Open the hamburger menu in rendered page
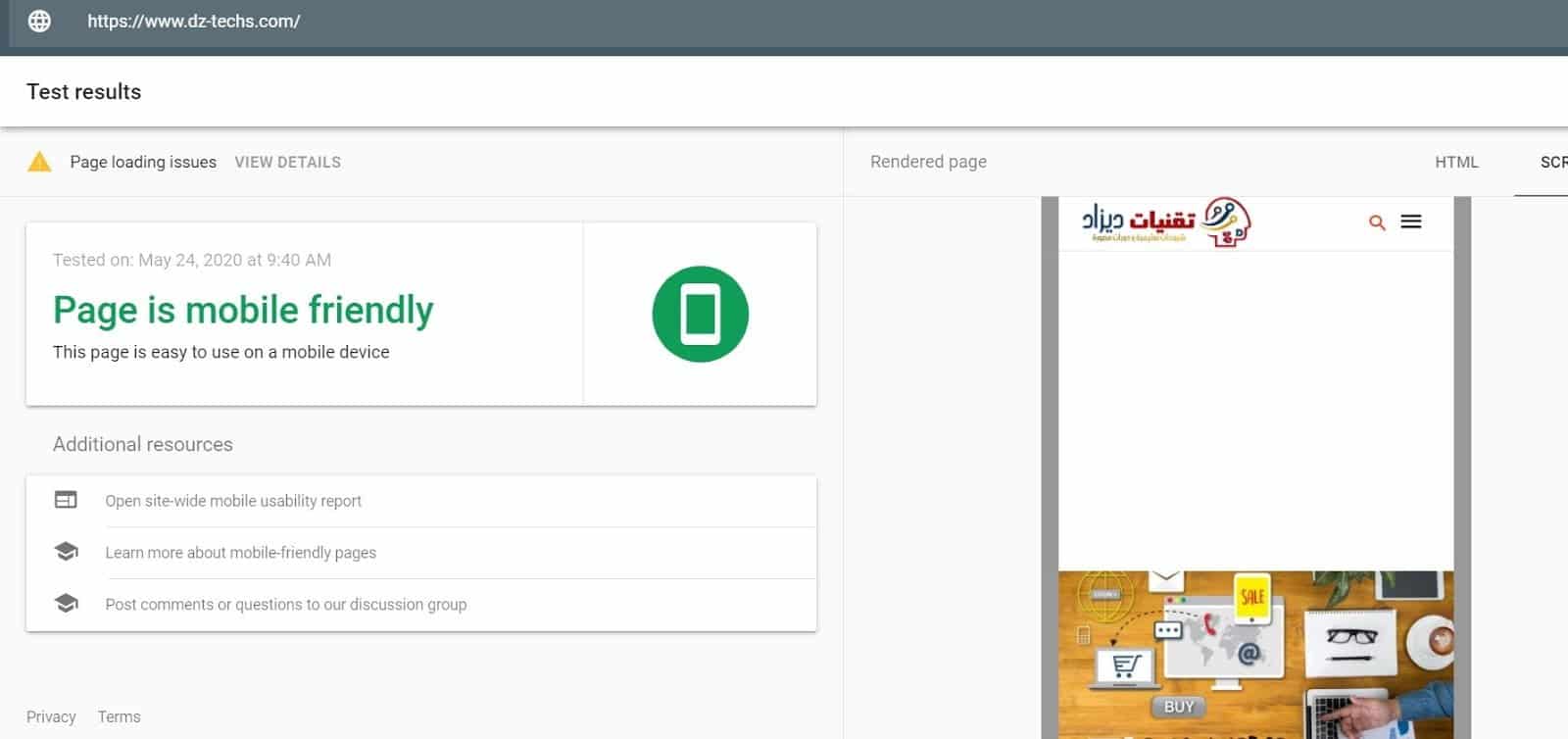 point(1411,222)
